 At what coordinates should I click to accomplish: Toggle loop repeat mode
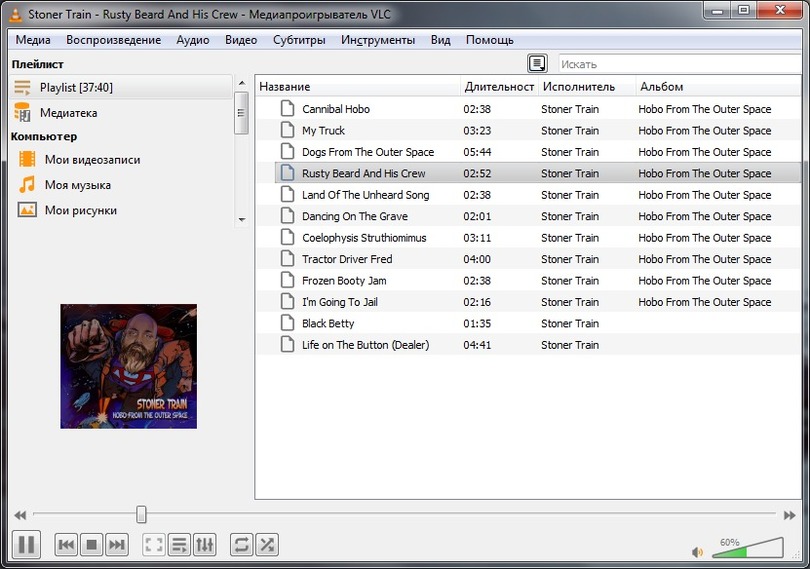point(242,544)
